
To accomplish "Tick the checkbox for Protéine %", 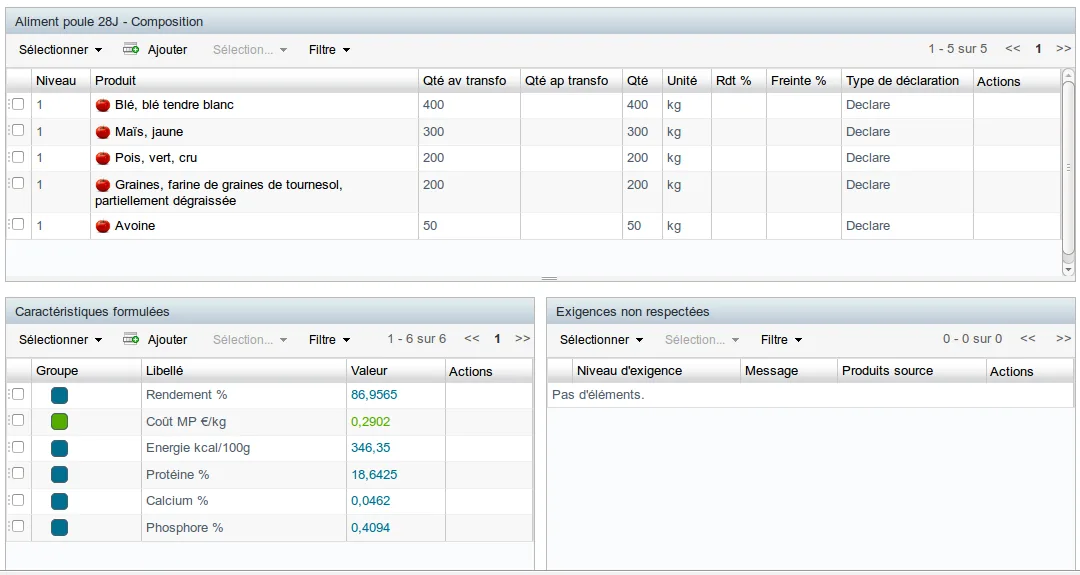I will 19,473.
